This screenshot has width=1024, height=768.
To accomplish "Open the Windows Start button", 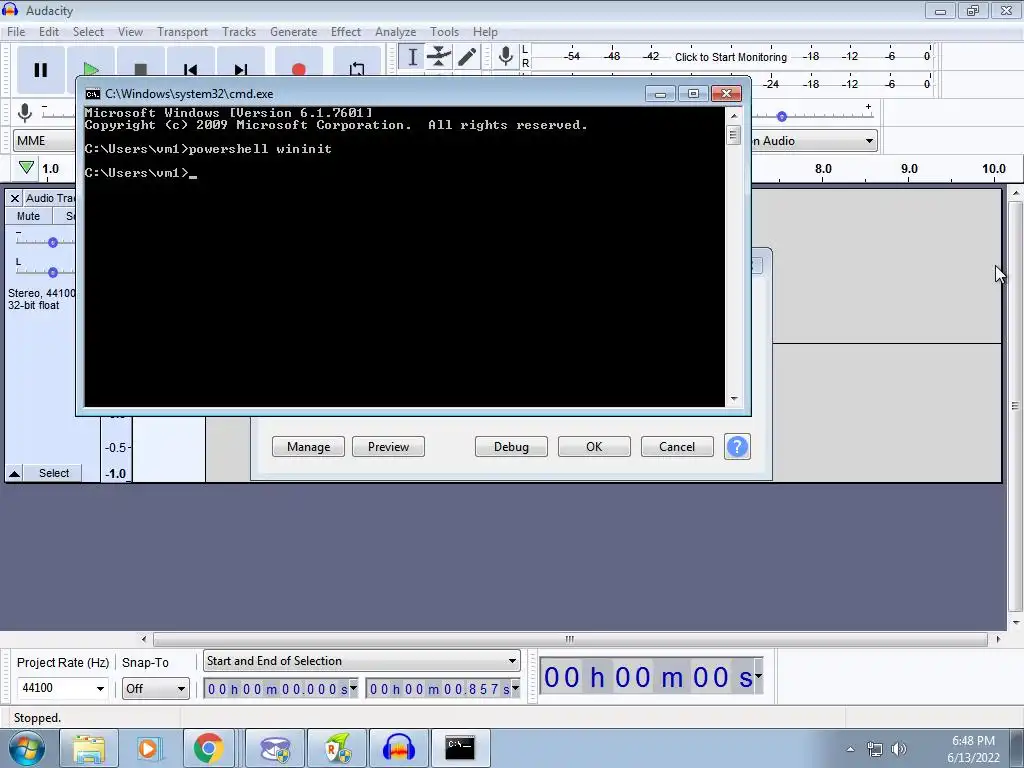I will [x=27, y=748].
